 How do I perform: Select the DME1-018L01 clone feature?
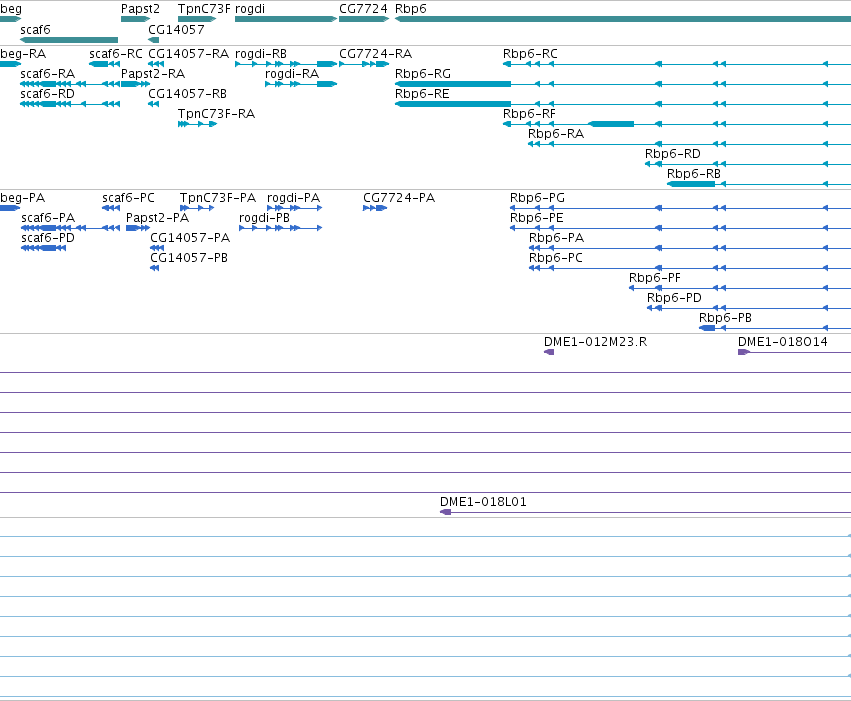tap(645, 512)
